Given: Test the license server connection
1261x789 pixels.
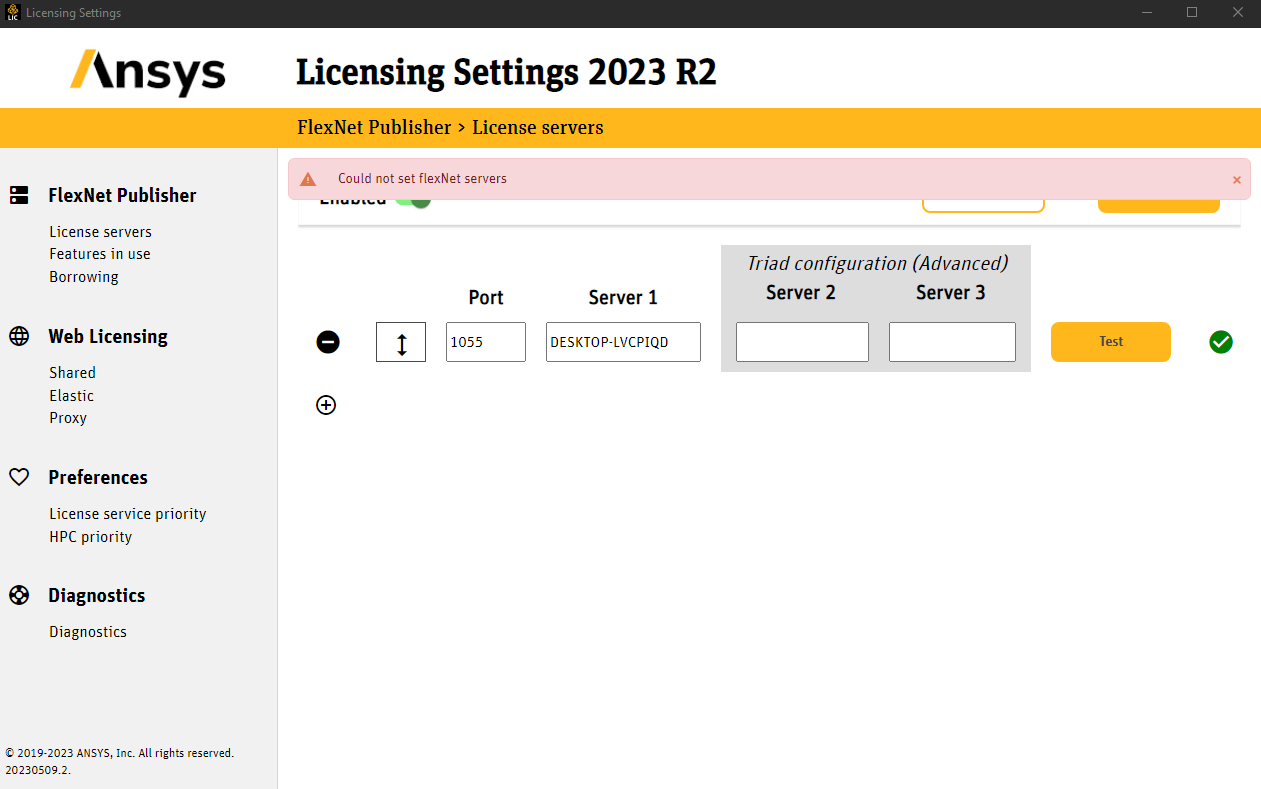Looking at the screenshot, I should pyautogui.click(x=1111, y=342).
